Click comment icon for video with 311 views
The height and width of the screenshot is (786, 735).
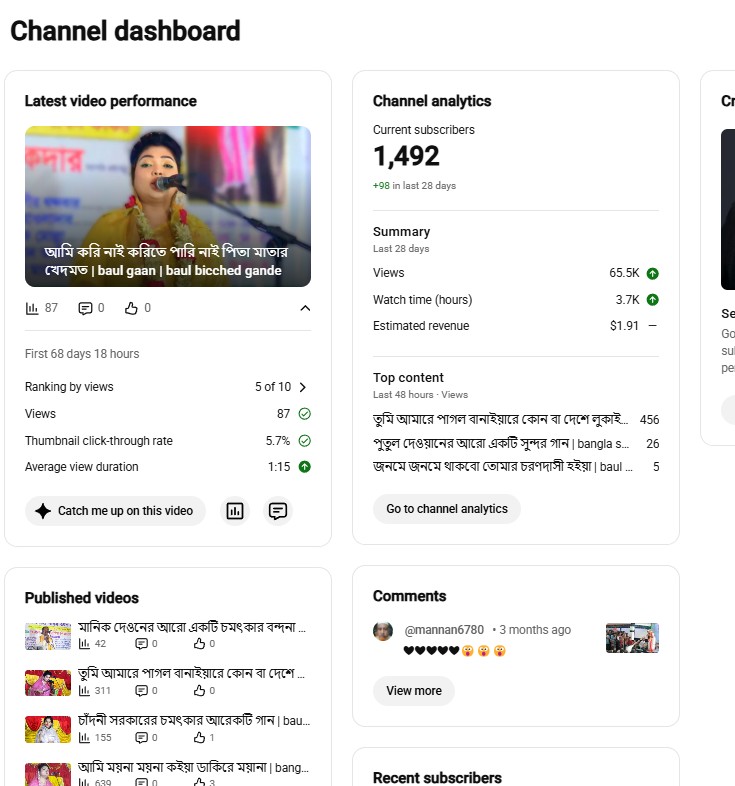click(x=142, y=691)
